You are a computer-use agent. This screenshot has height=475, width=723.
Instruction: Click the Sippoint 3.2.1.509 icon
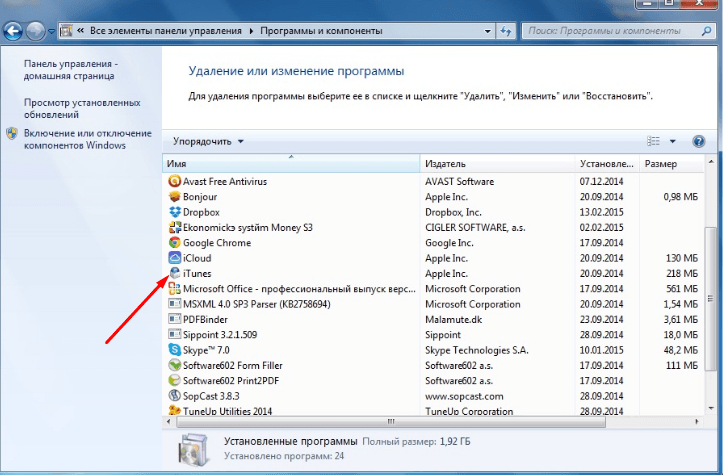[x=174, y=334]
